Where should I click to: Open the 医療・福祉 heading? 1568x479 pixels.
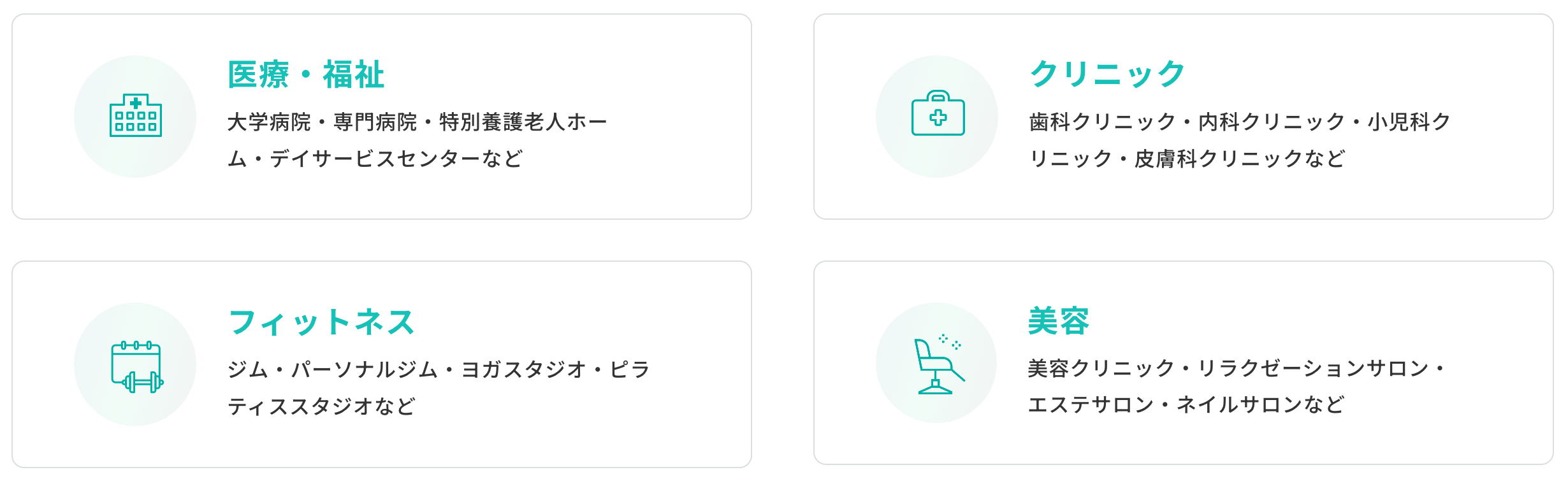(x=306, y=75)
